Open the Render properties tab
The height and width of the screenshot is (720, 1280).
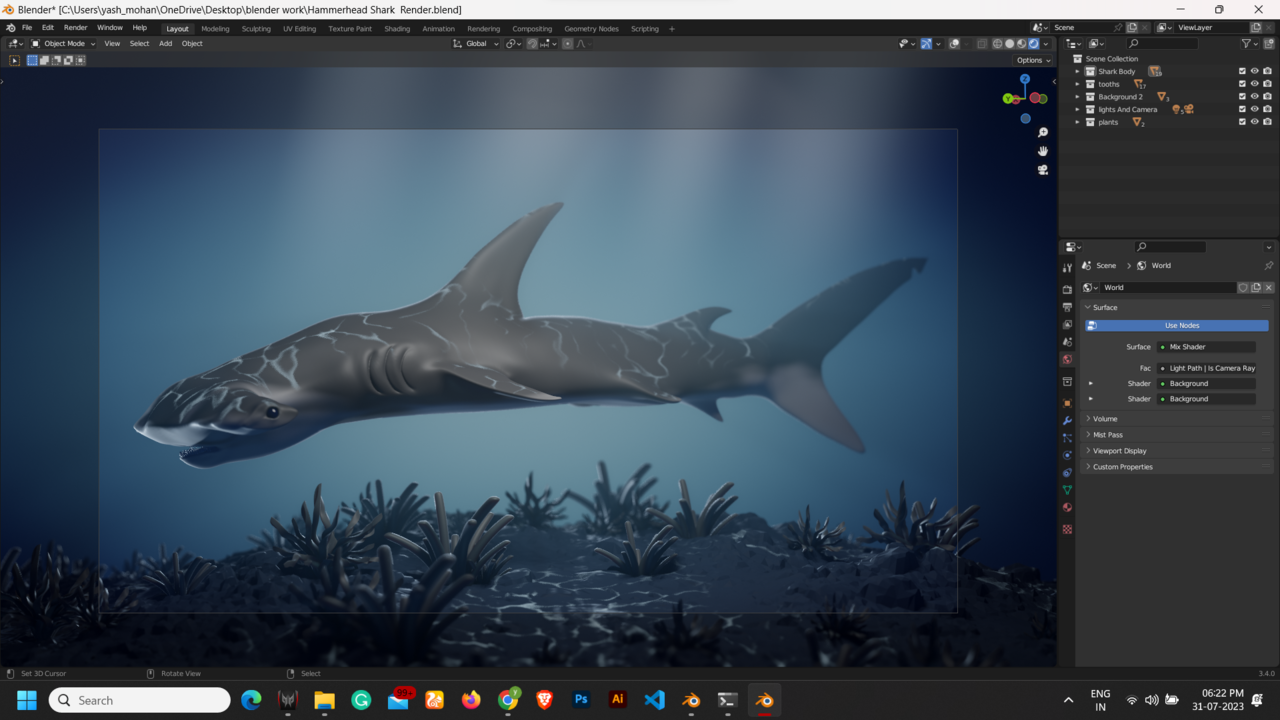[x=1066, y=290]
